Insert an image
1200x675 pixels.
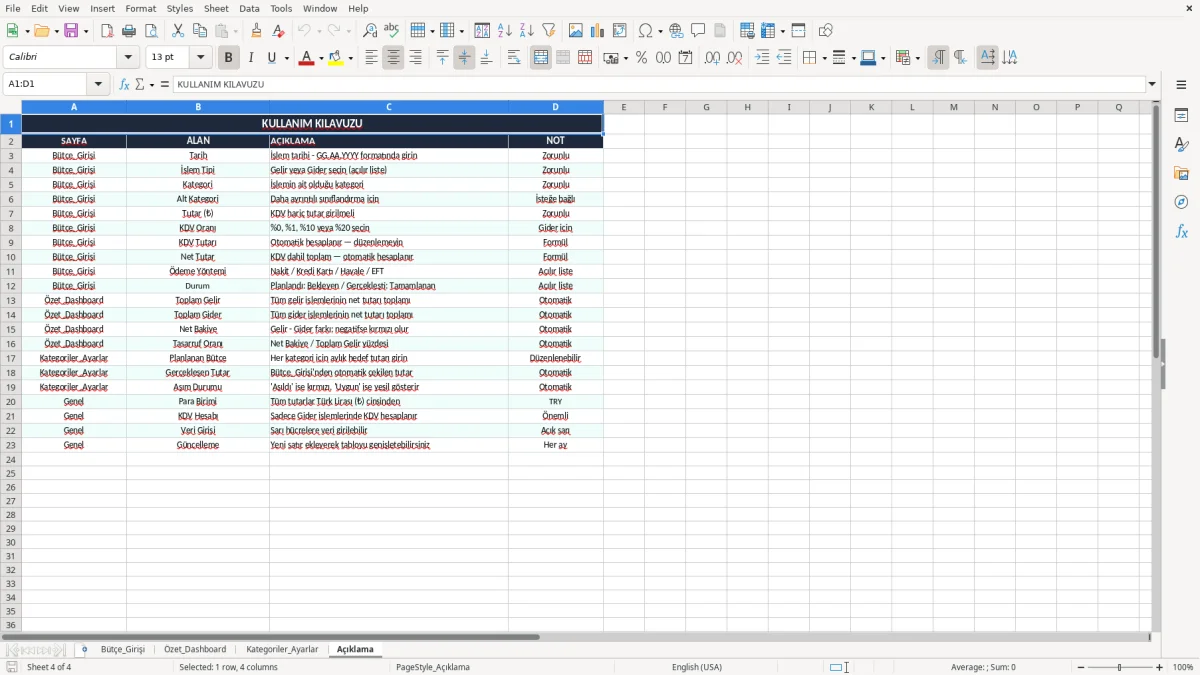point(576,31)
